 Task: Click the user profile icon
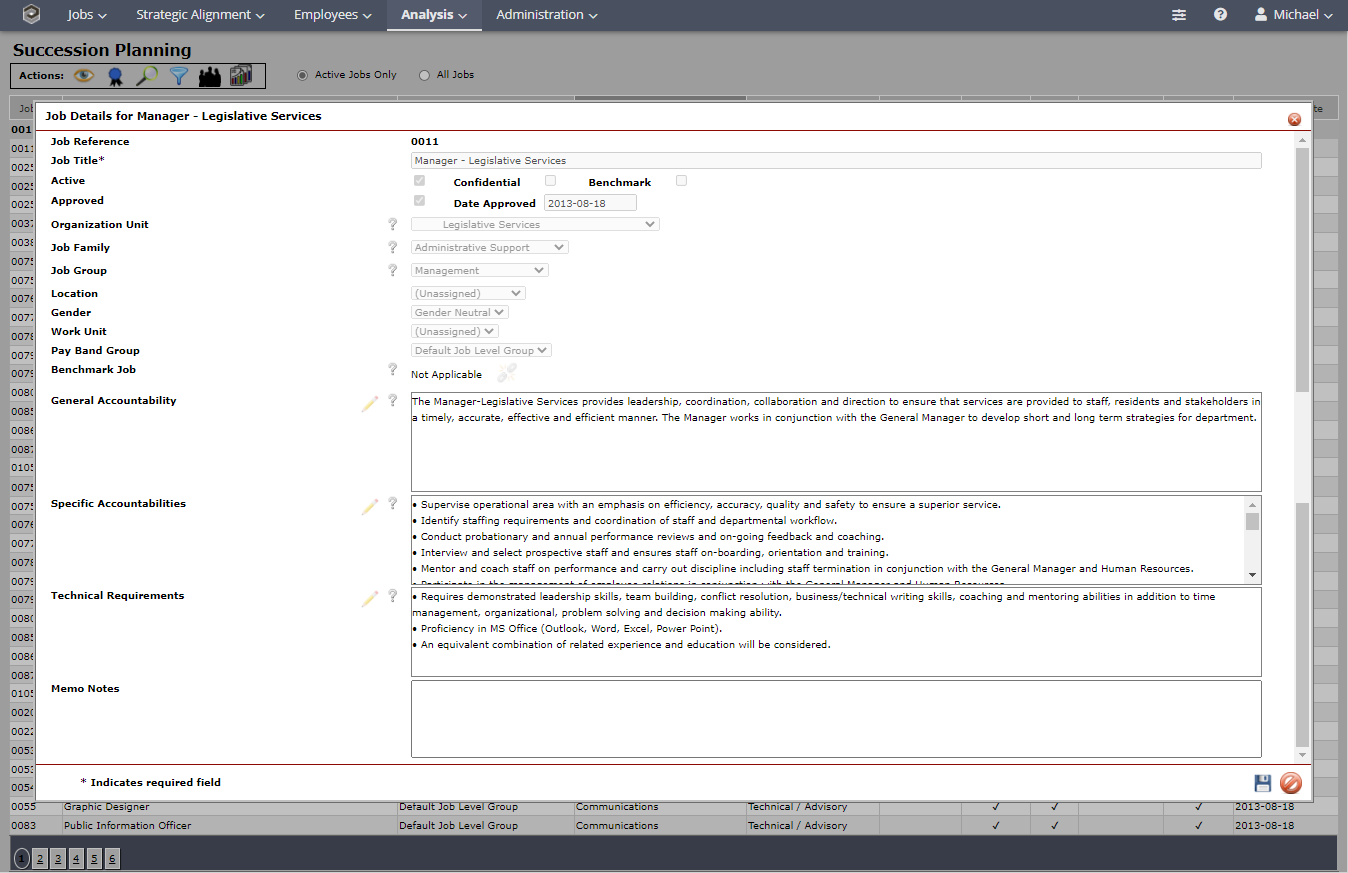pos(1261,15)
